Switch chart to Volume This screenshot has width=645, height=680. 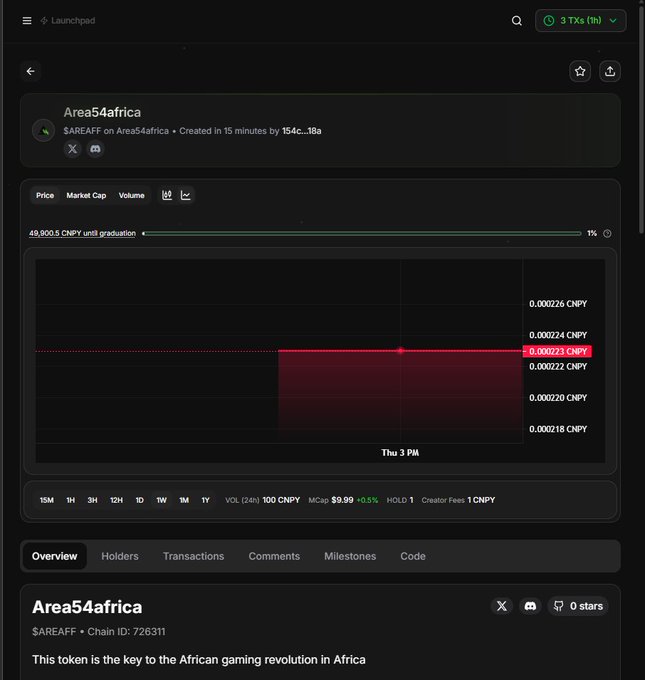(x=131, y=196)
